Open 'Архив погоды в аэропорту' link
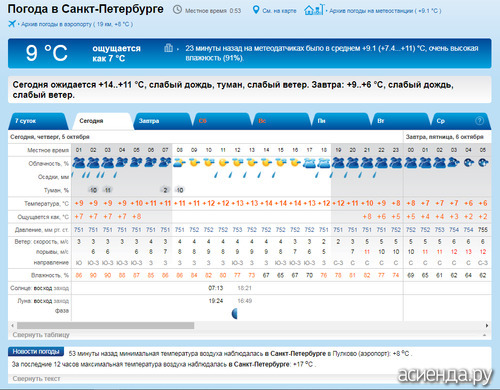The image size is (500, 390). [77, 24]
